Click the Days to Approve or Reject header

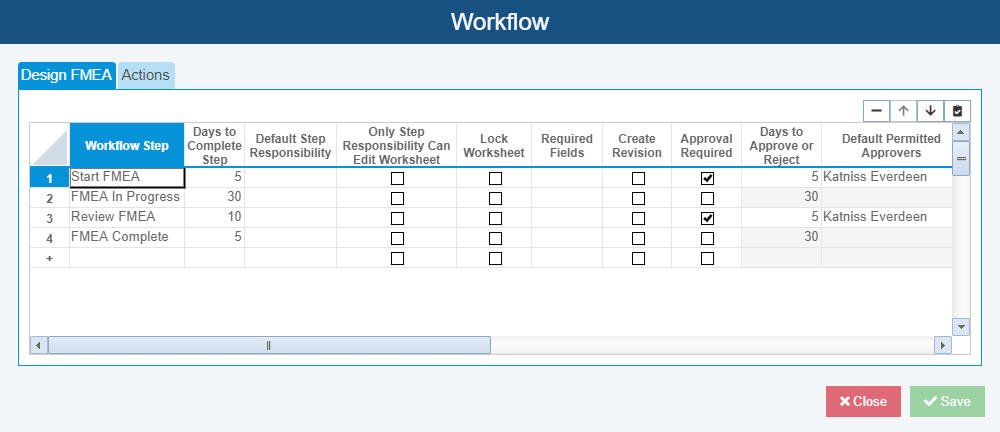[x=781, y=145]
